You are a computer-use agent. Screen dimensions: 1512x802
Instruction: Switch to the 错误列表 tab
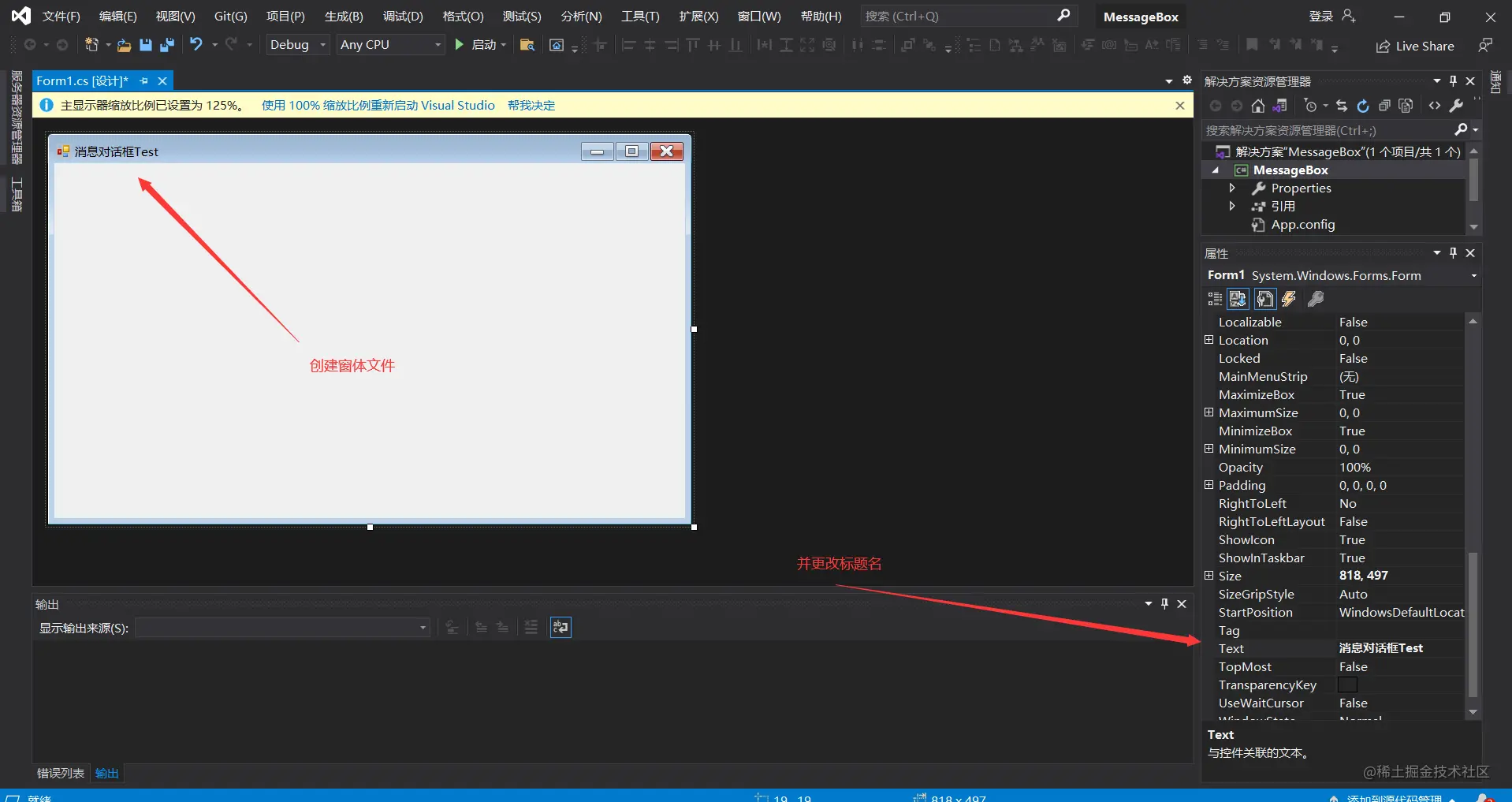[61, 774]
